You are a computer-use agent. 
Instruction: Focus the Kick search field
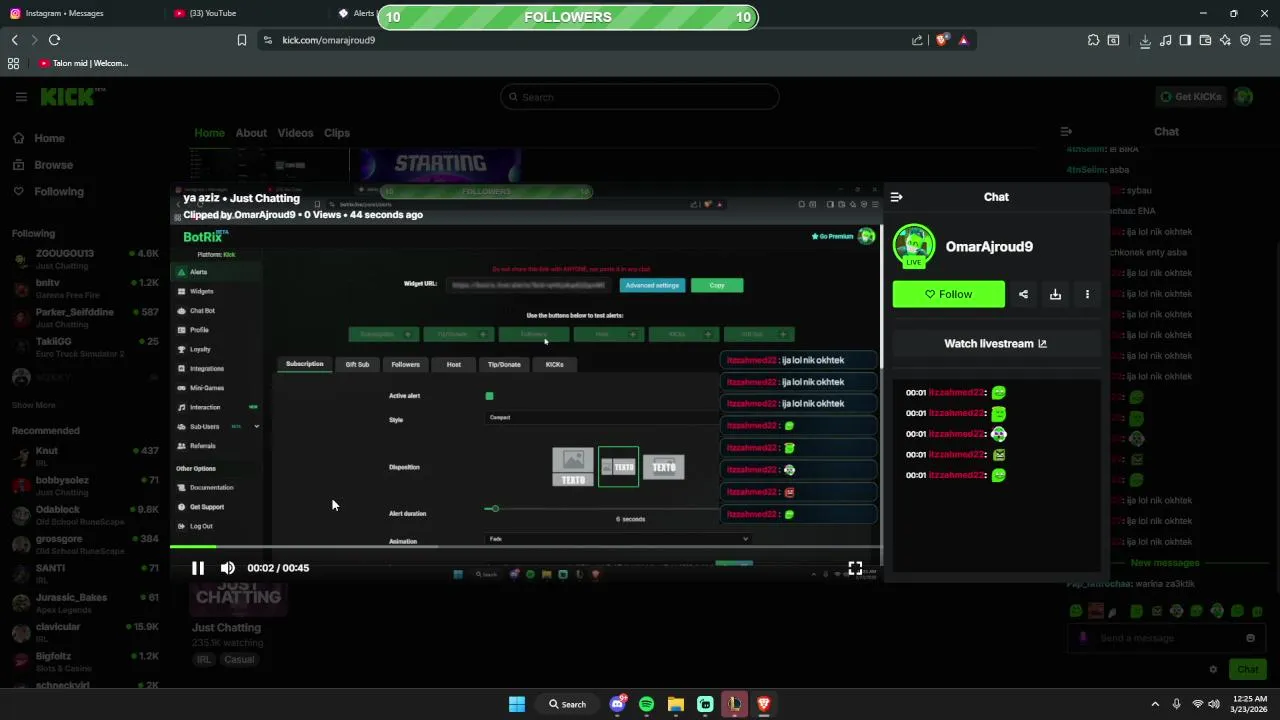[x=639, y=97]
